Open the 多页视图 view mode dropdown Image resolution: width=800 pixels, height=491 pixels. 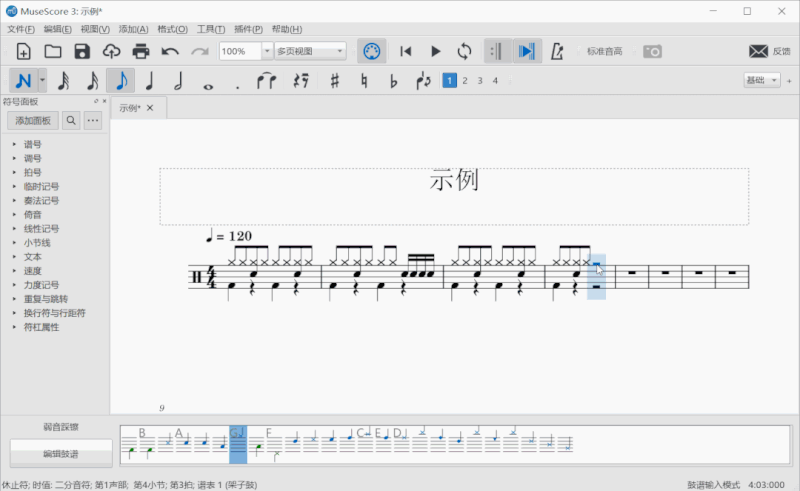310,51
